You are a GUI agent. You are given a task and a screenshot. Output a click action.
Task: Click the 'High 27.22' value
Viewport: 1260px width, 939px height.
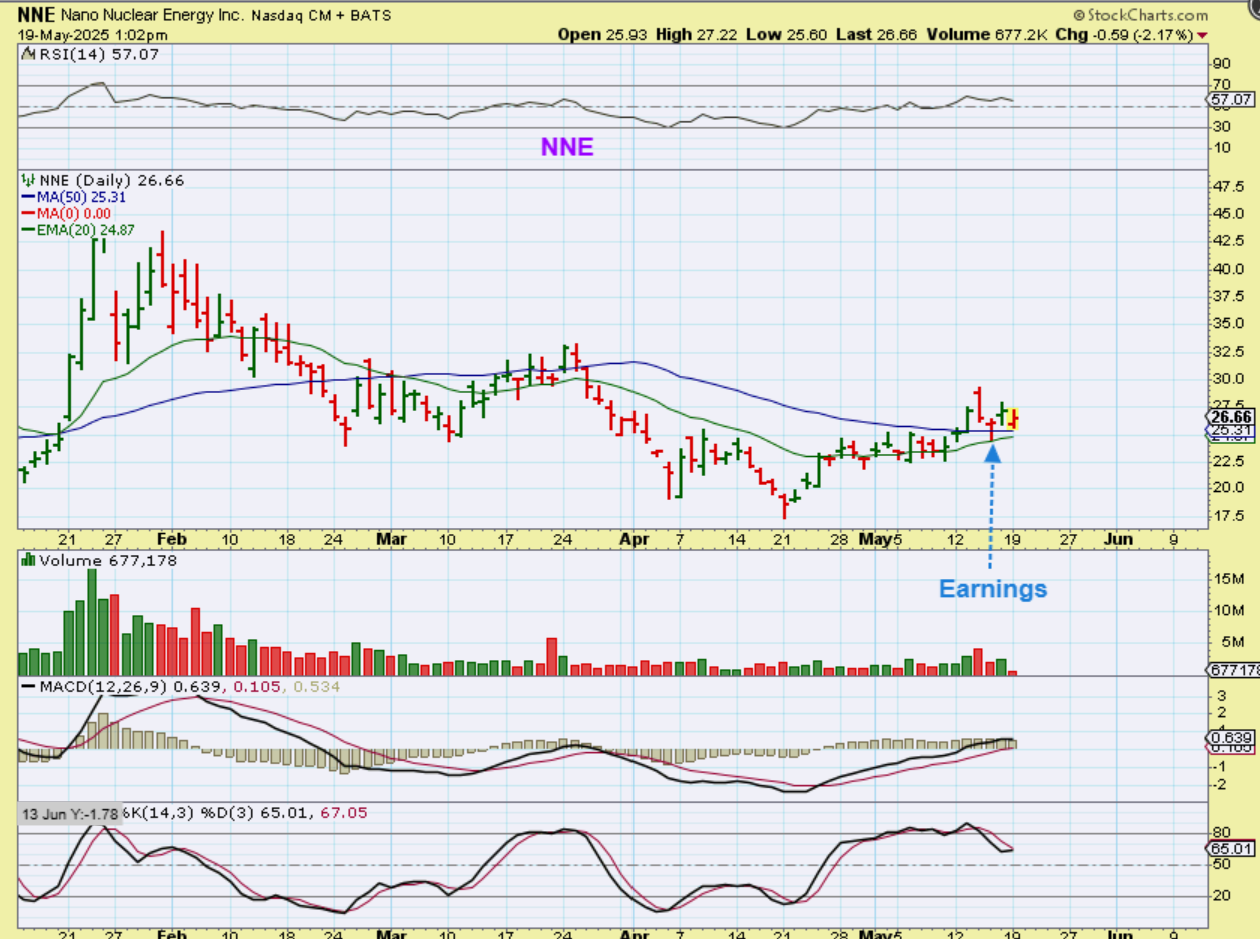(x=696, y=35)
